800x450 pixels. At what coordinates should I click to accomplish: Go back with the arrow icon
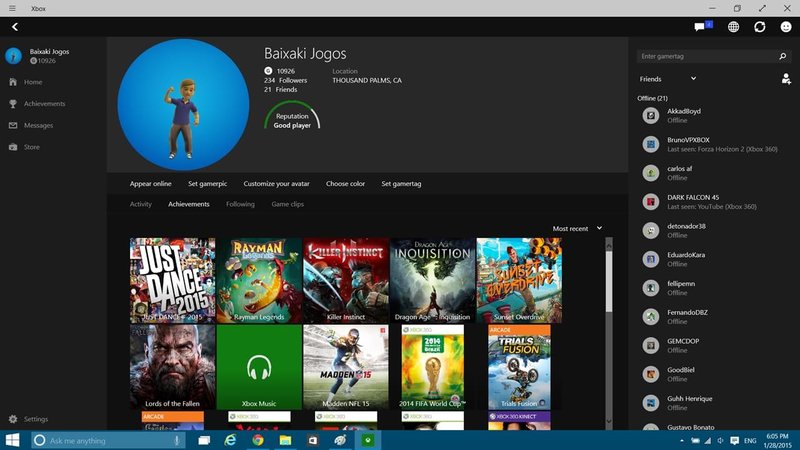15,27
